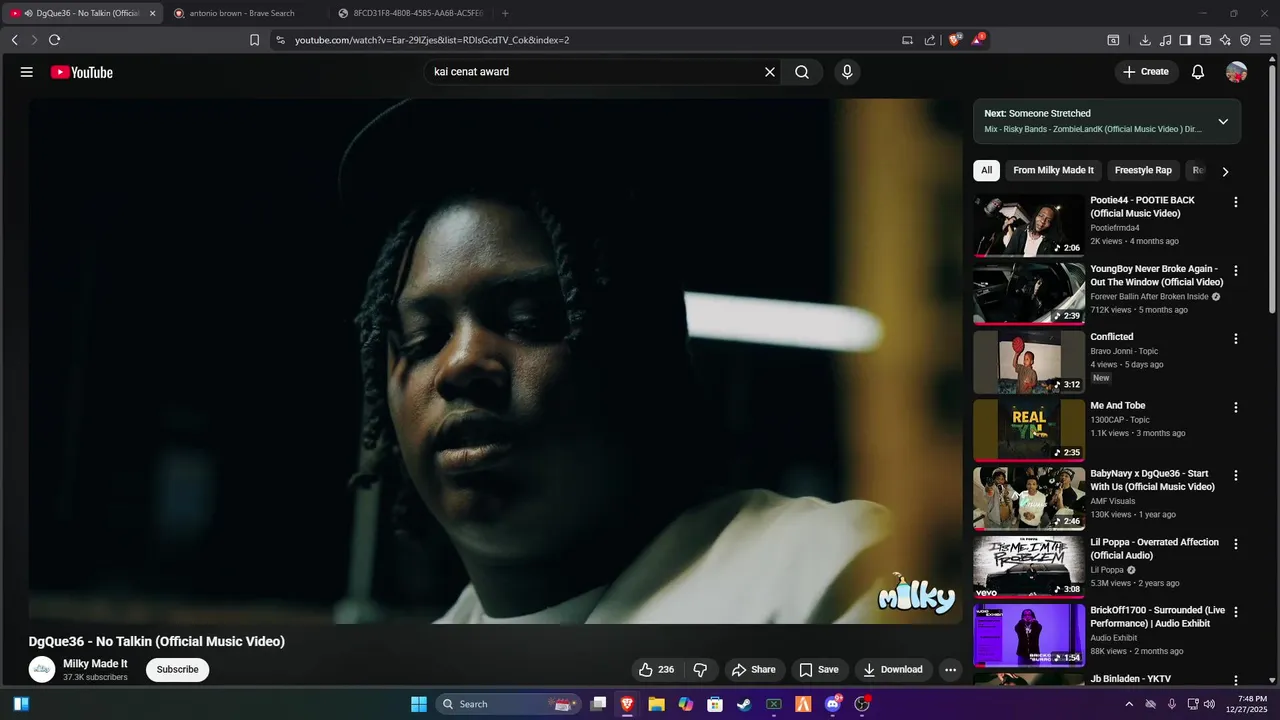Go back in browser history
The height and width of the screenshot is (720, 1280).
pos(14,40)
